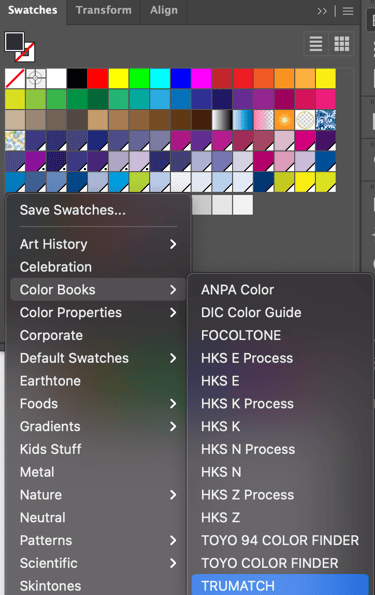Choose ANPA Color book
The height and width of the screenshot is (595, 375).
(280, 290)
